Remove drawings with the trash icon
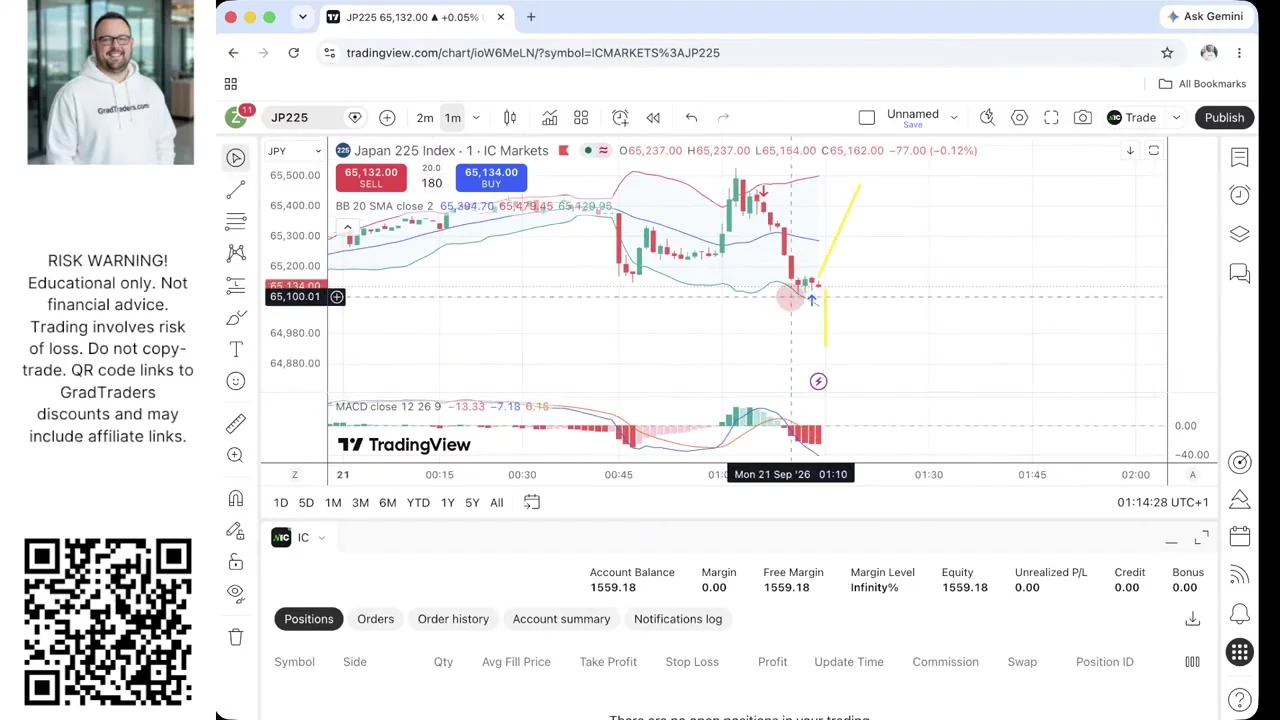Screen dimensions: 1280x720 pos(236,637)
